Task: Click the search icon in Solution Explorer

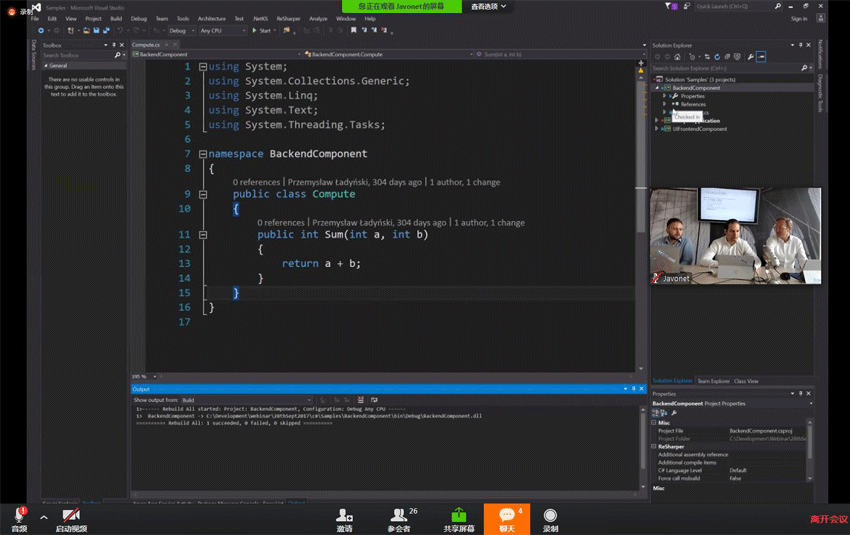Action: coord(804,68)
